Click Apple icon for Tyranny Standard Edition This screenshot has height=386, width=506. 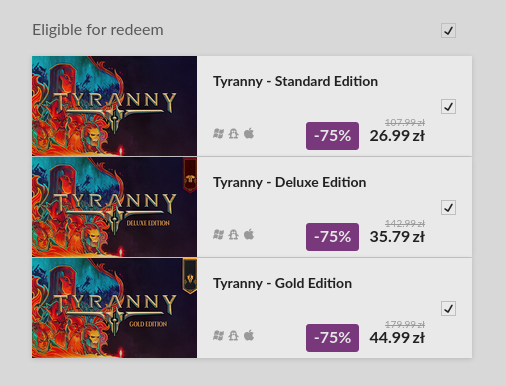click(249, 133)
